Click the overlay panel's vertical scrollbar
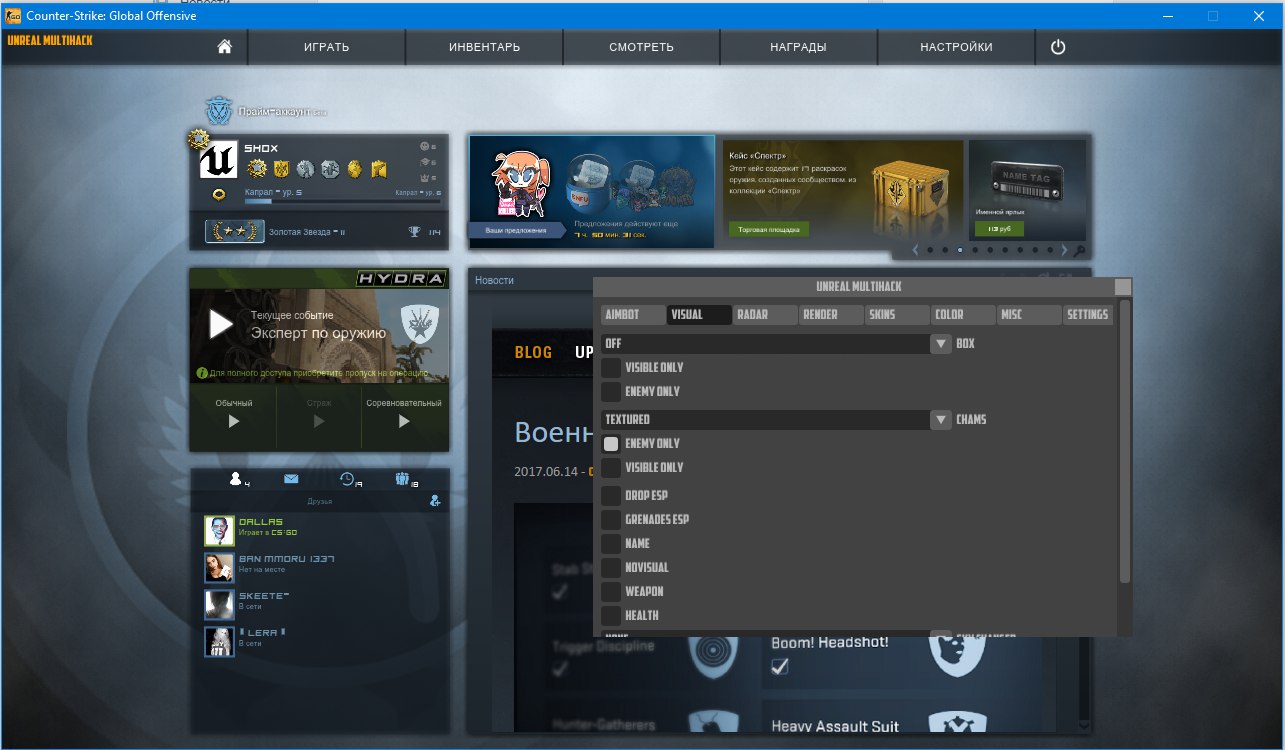 1124,440
